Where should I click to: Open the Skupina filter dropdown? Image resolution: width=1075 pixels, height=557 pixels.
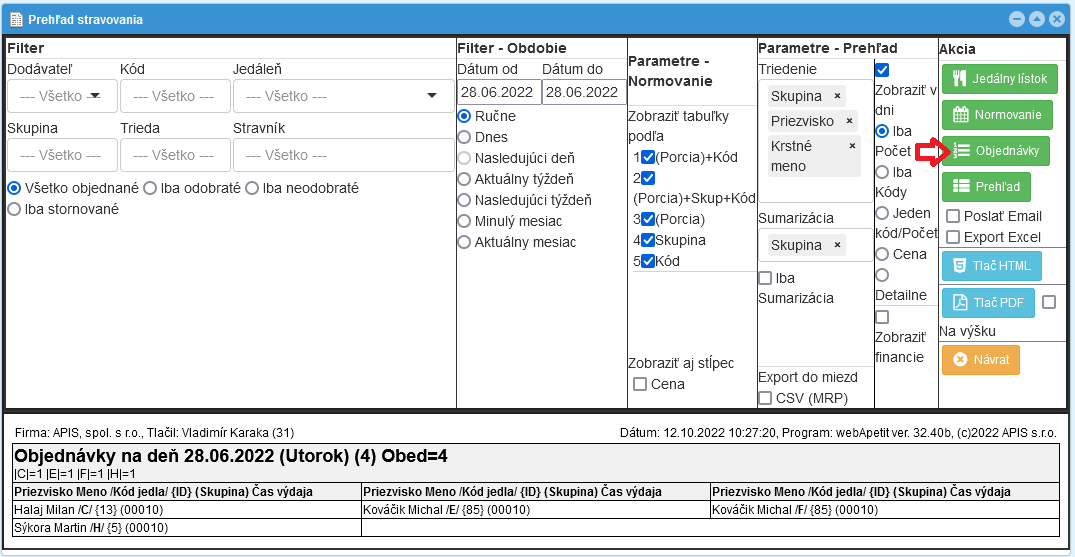pos(62,155)
